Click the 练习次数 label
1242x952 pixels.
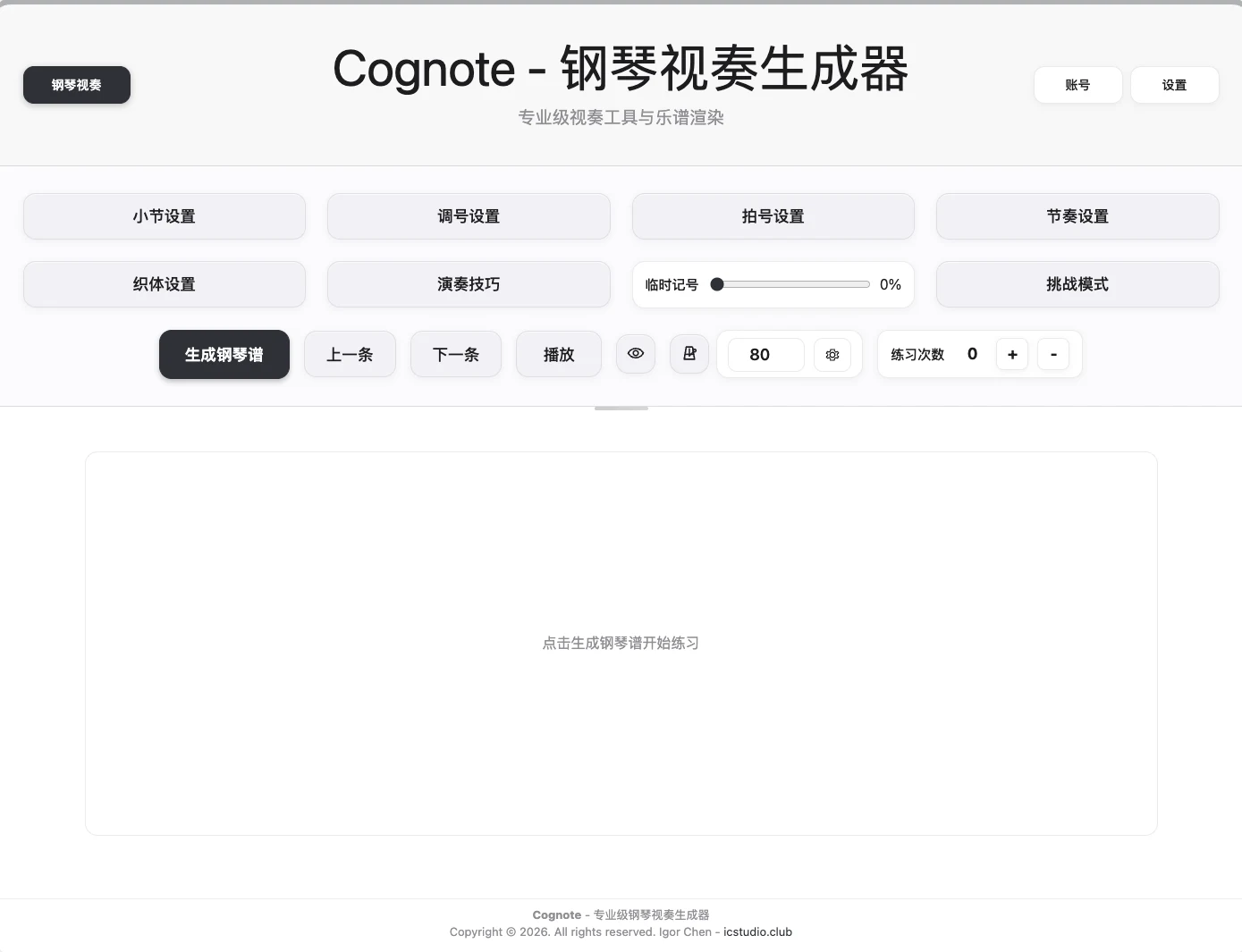tap(917, 355)
